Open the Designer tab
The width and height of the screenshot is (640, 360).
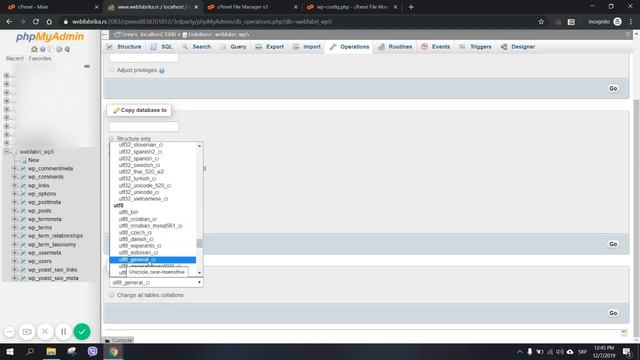(518, 47)
